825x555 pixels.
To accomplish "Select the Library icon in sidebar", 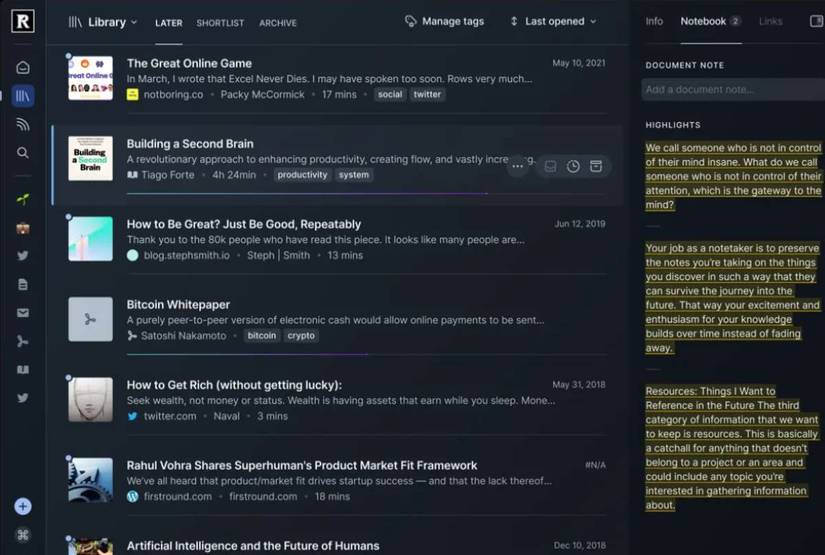I will 23,96.
